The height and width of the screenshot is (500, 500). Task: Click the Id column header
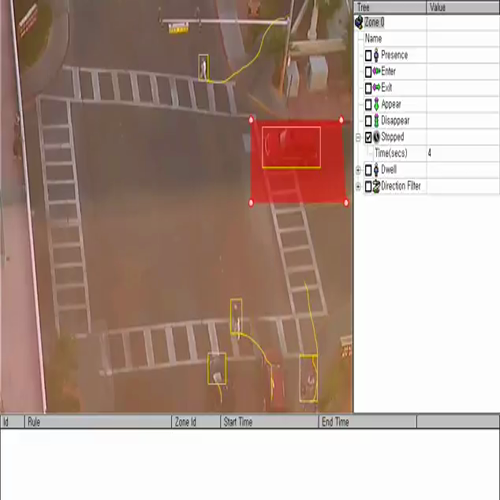point(12,422)
